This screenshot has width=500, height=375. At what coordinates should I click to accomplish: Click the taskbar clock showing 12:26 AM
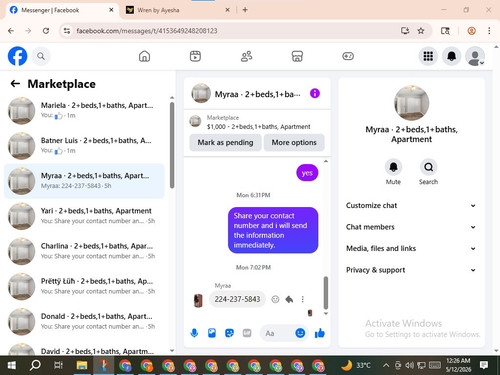point(458,365)
